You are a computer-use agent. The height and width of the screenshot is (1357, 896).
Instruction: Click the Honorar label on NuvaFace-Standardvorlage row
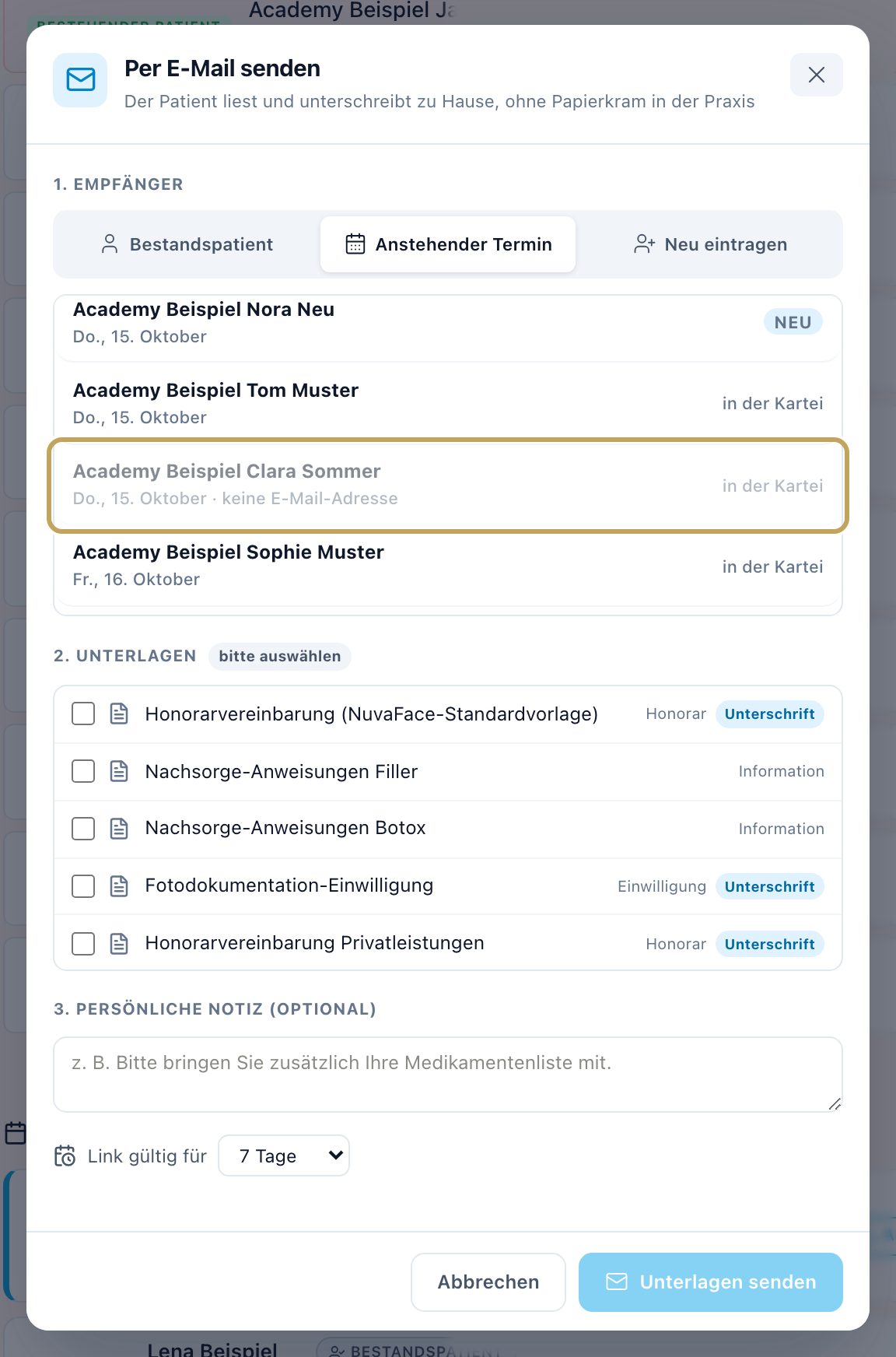coord(676,714)
